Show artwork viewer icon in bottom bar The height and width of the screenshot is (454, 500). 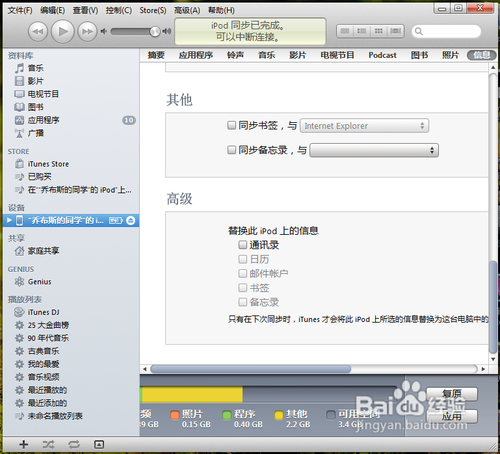99,444
